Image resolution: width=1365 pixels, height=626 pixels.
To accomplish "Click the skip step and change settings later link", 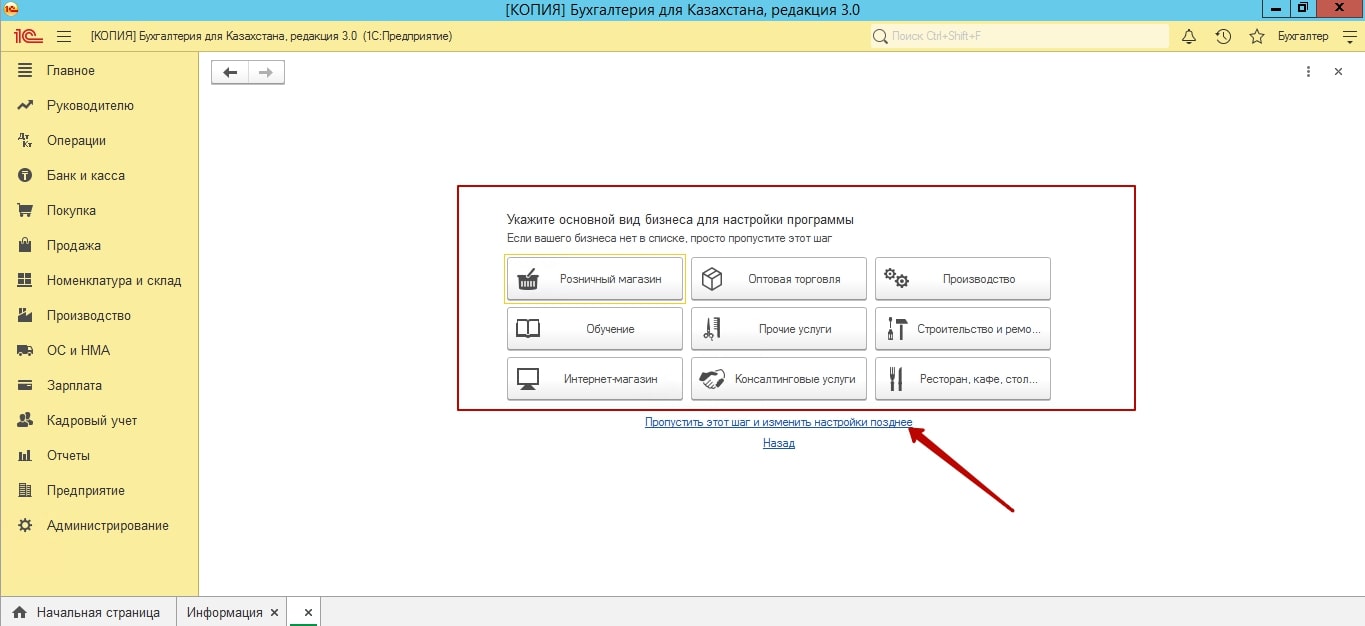I will tap(778, 423).
